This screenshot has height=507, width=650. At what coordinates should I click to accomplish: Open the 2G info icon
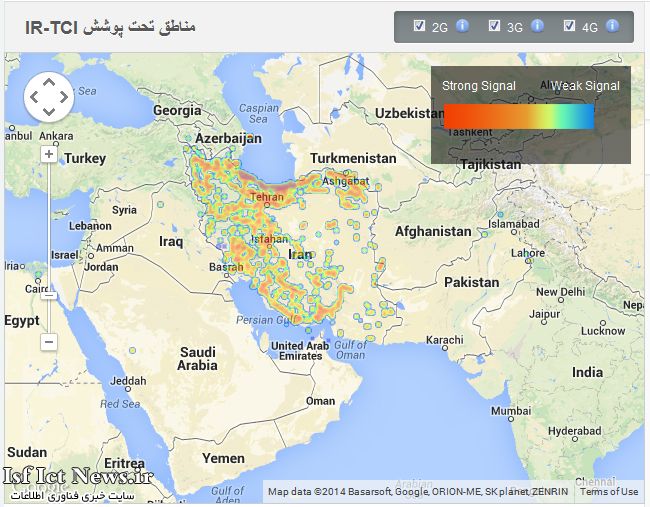[x=463, y=26]
